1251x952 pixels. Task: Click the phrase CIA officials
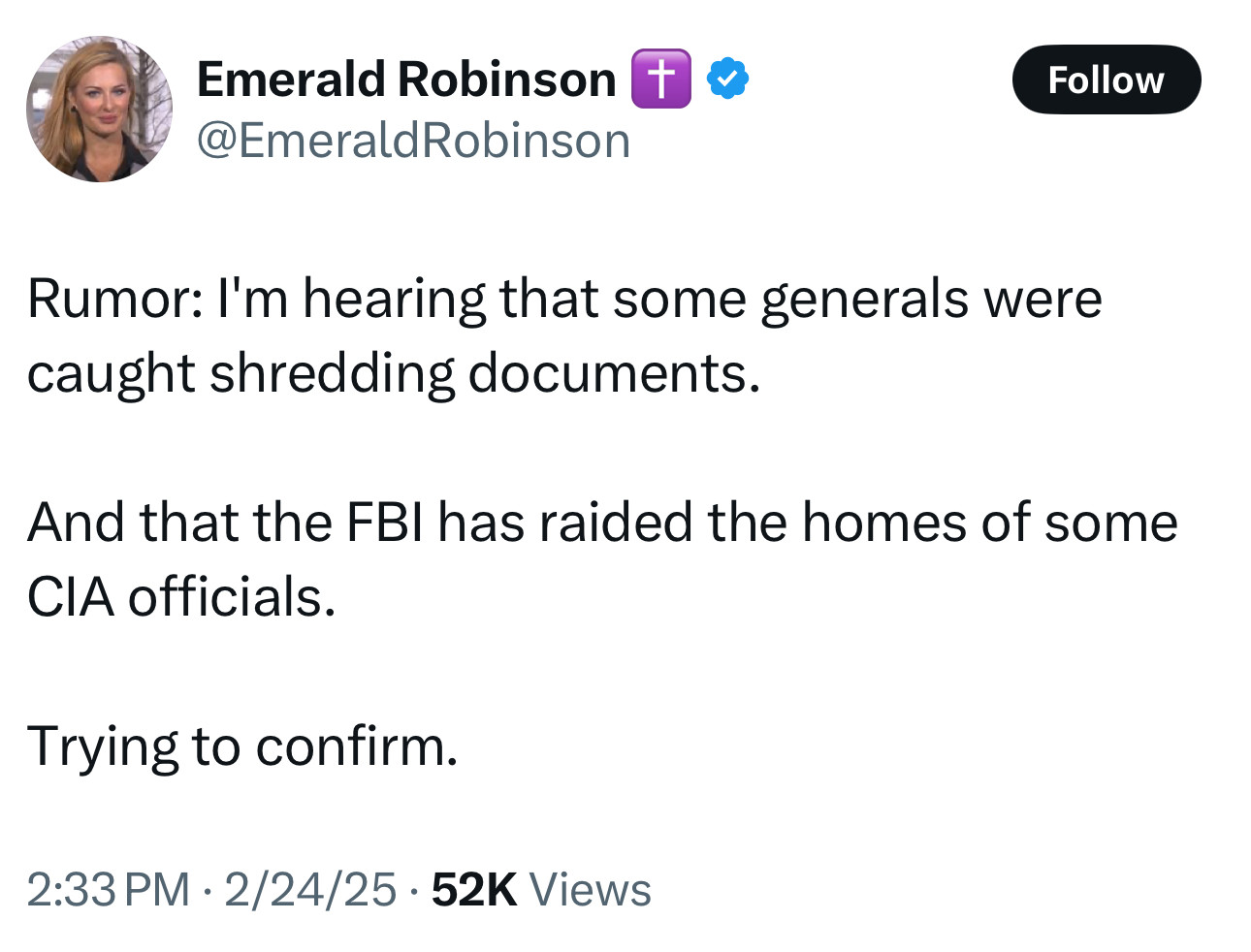point(181,596)
